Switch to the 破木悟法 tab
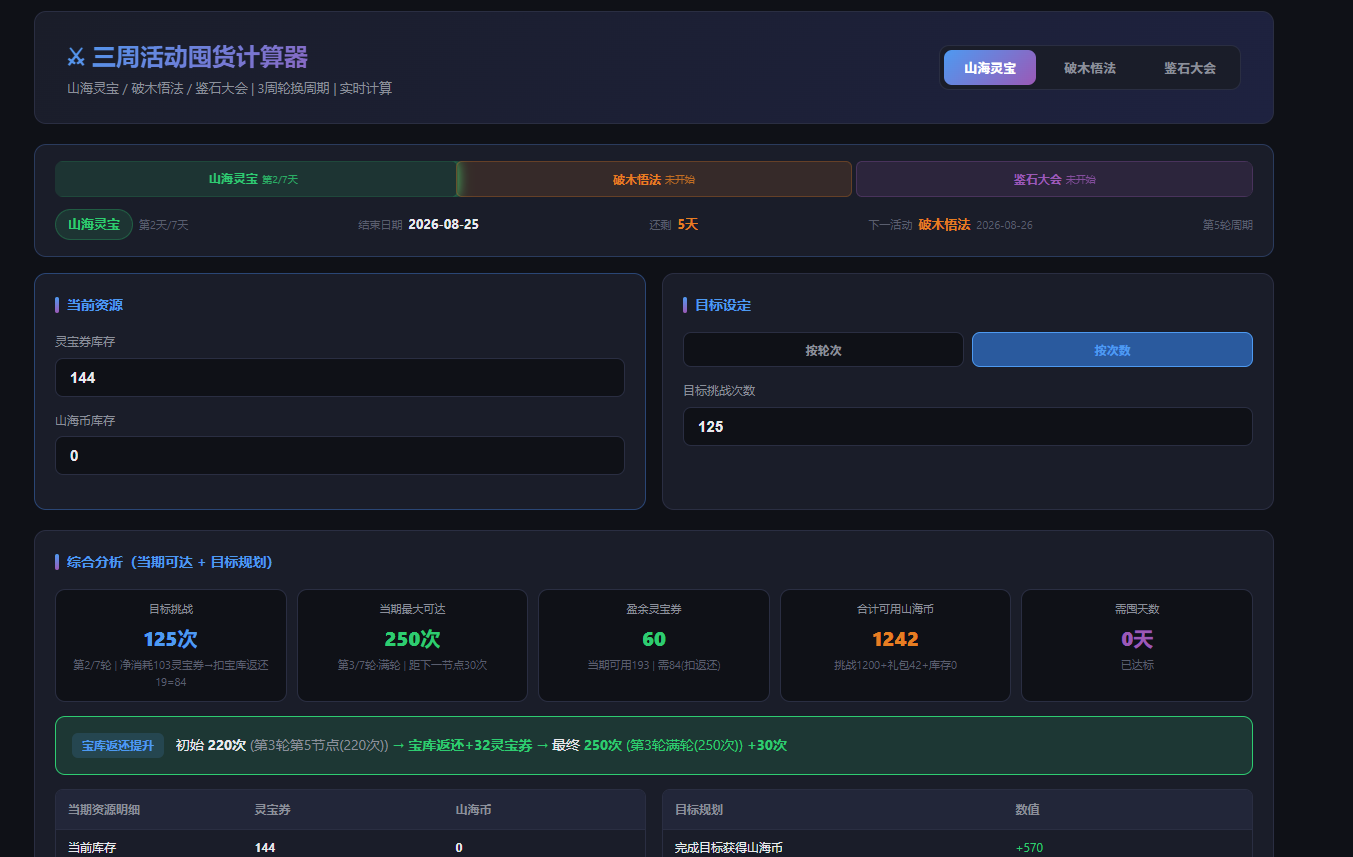This screenshot has width=1353, height=857. [1090, 68]
